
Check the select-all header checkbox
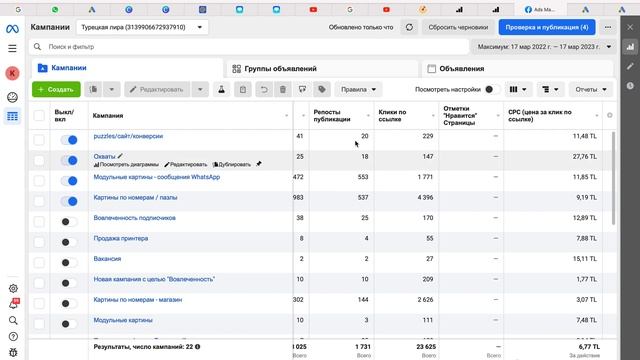39,116
